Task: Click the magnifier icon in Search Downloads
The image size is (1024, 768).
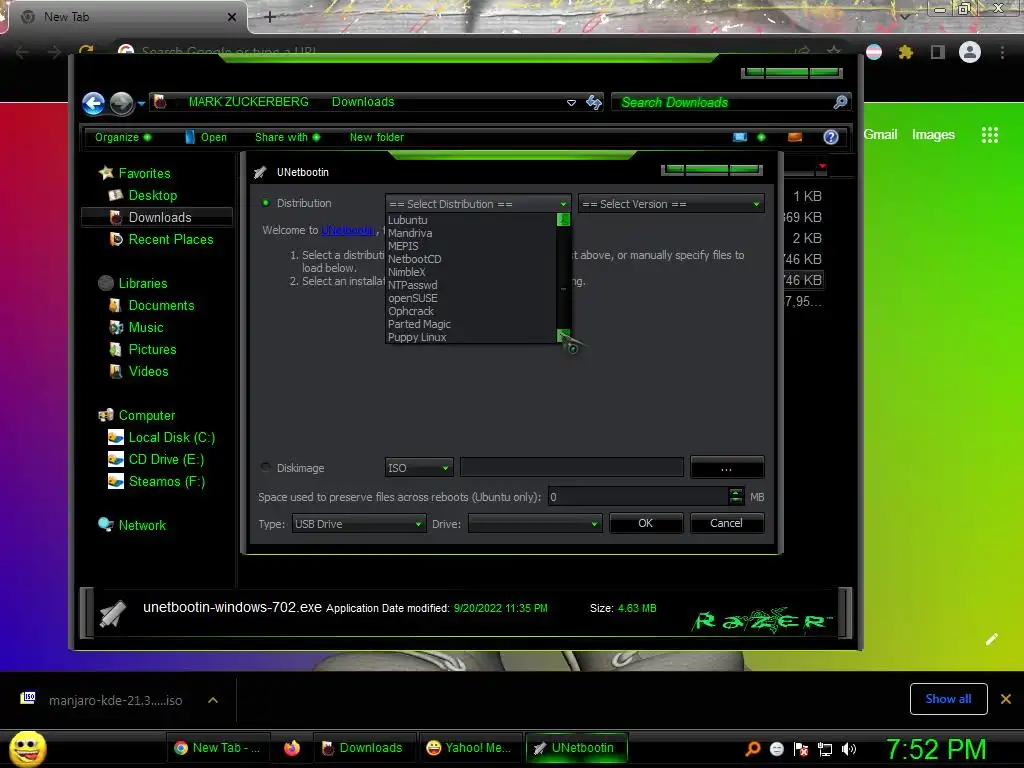Action: (840, 102)
